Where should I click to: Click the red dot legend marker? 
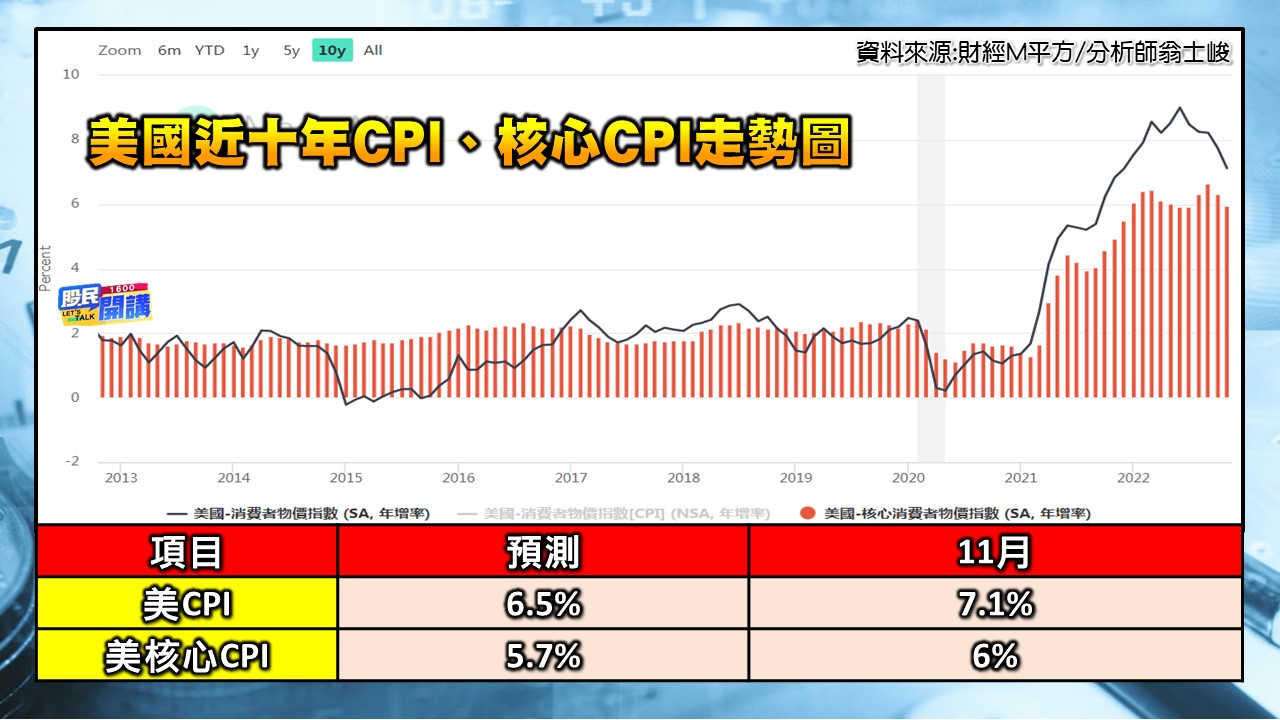(x=807, y=514)
